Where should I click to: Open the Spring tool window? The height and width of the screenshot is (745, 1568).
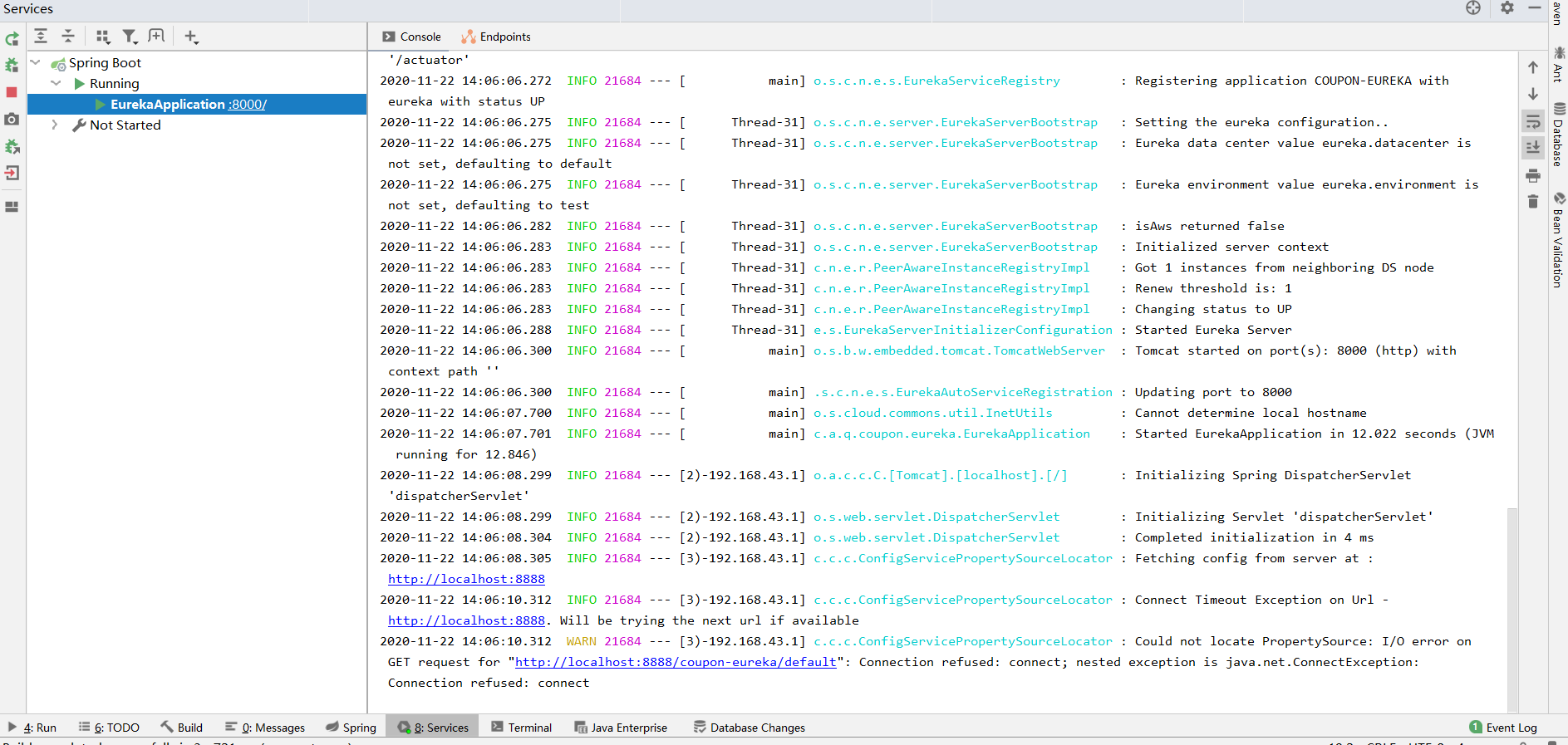coord(351,728)
